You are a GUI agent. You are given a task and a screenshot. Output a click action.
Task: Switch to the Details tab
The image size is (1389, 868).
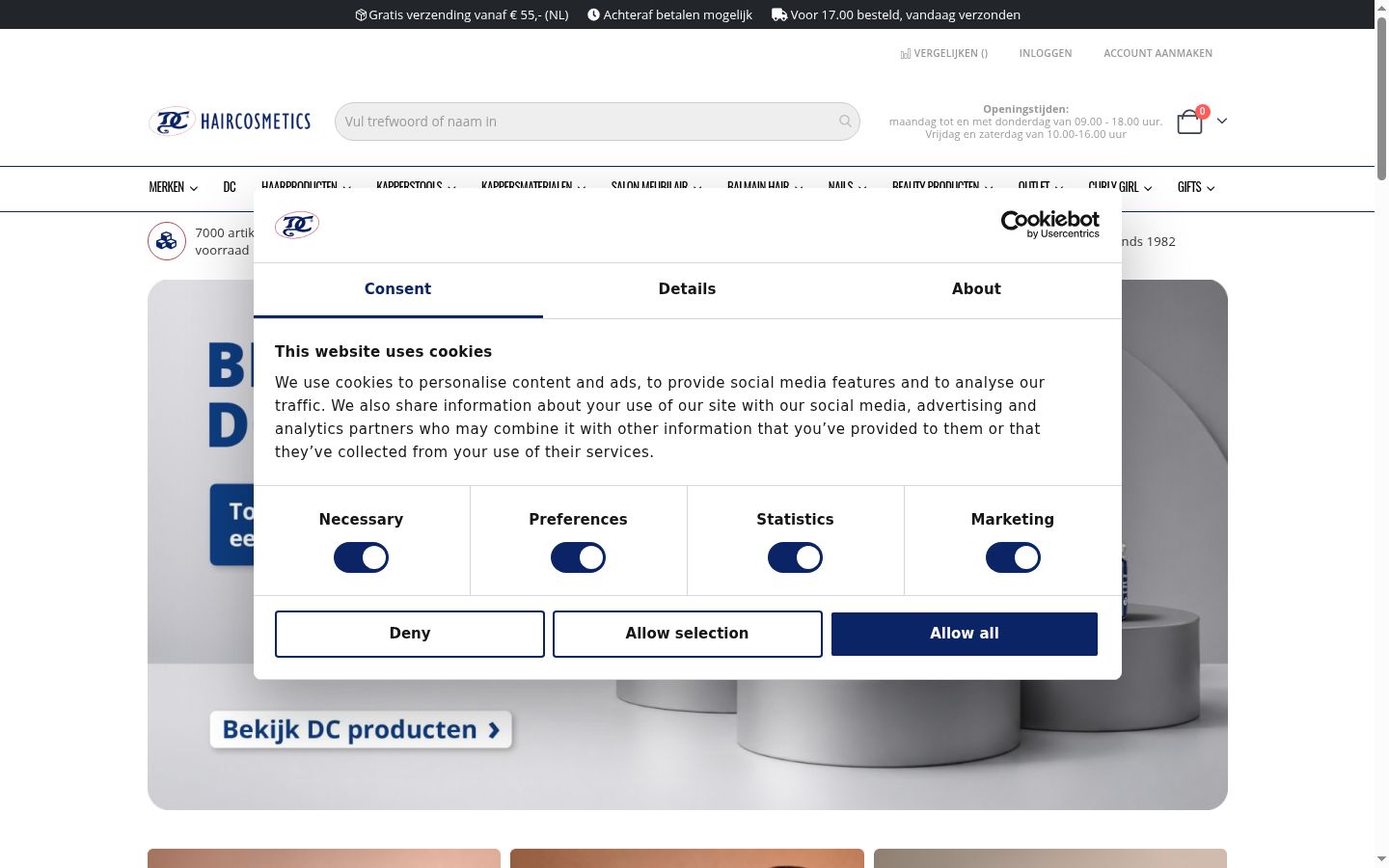pyautogui.click(x=687, y=289)
